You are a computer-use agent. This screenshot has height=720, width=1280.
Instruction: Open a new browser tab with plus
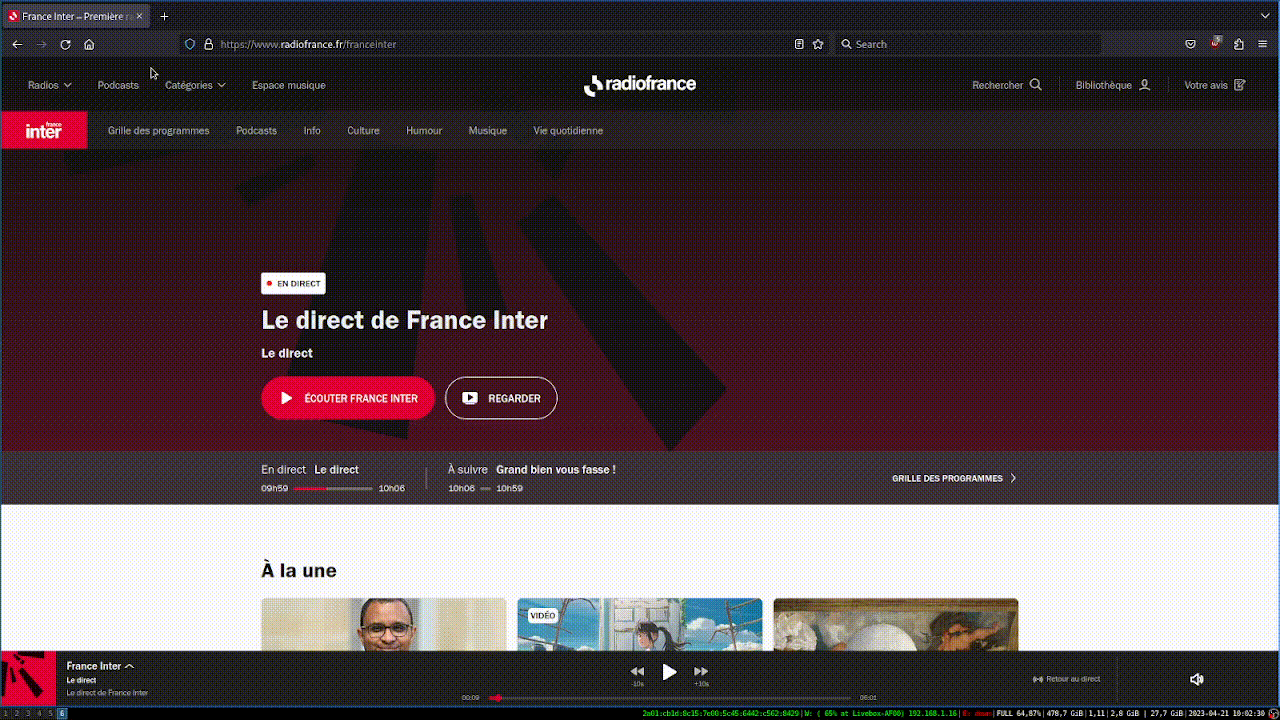click(165, 16)
